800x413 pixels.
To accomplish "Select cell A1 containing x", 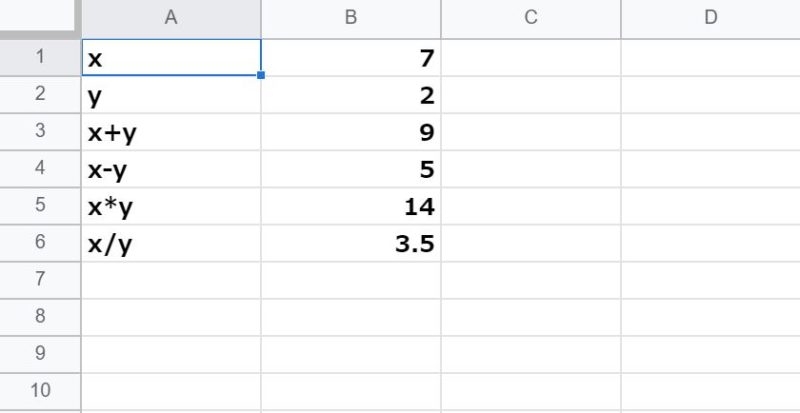I will point(170,58).
